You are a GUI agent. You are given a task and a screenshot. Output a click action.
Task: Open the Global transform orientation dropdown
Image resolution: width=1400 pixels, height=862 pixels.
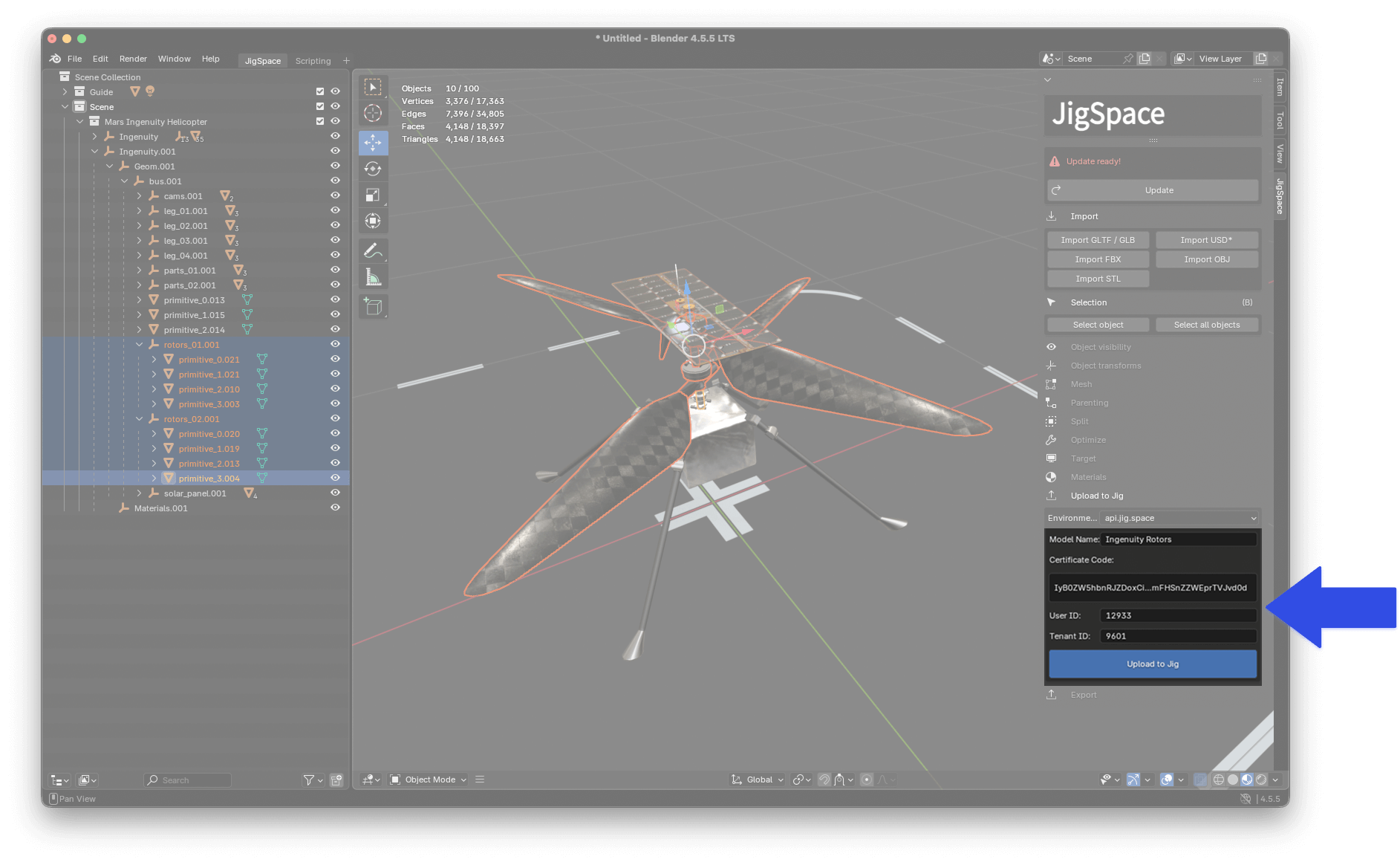757,780
